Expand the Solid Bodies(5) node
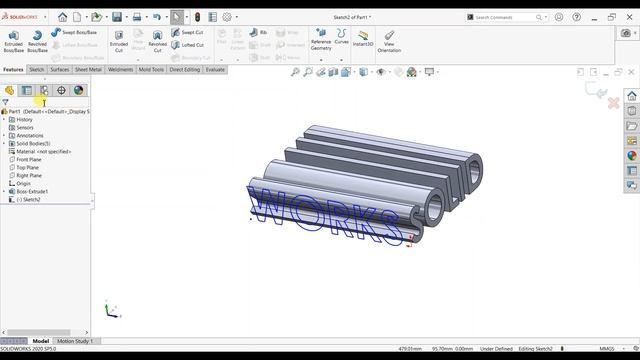The image size is (640, 360). point(4,144)
